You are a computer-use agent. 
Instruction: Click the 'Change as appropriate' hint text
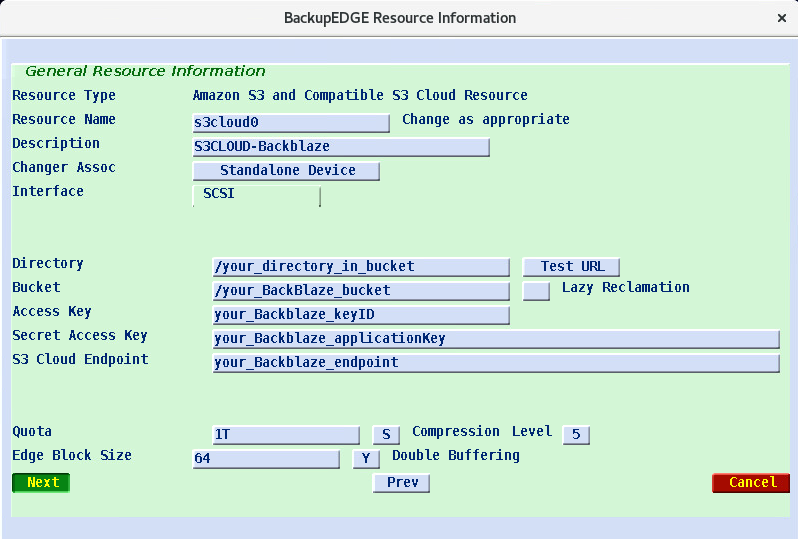point(486,120)
